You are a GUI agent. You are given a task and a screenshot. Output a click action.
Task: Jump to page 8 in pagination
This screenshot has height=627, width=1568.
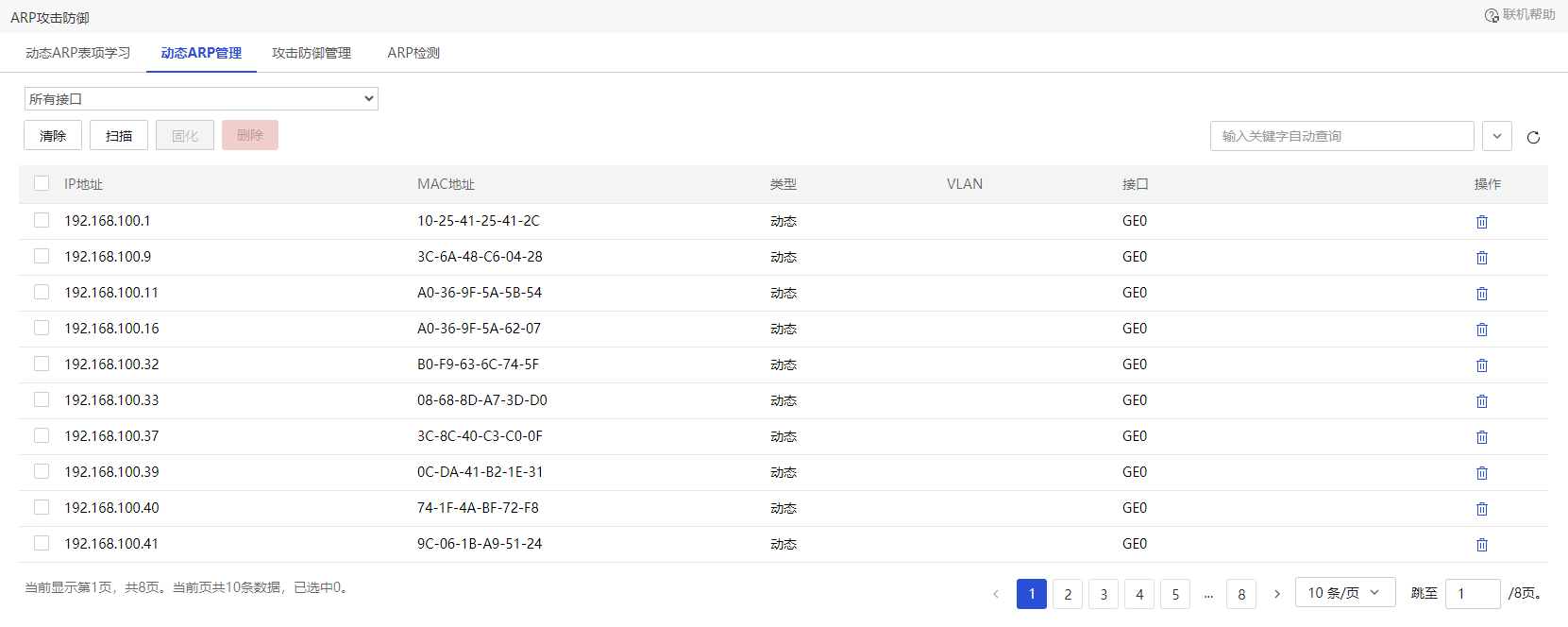tap(1240, 594)
